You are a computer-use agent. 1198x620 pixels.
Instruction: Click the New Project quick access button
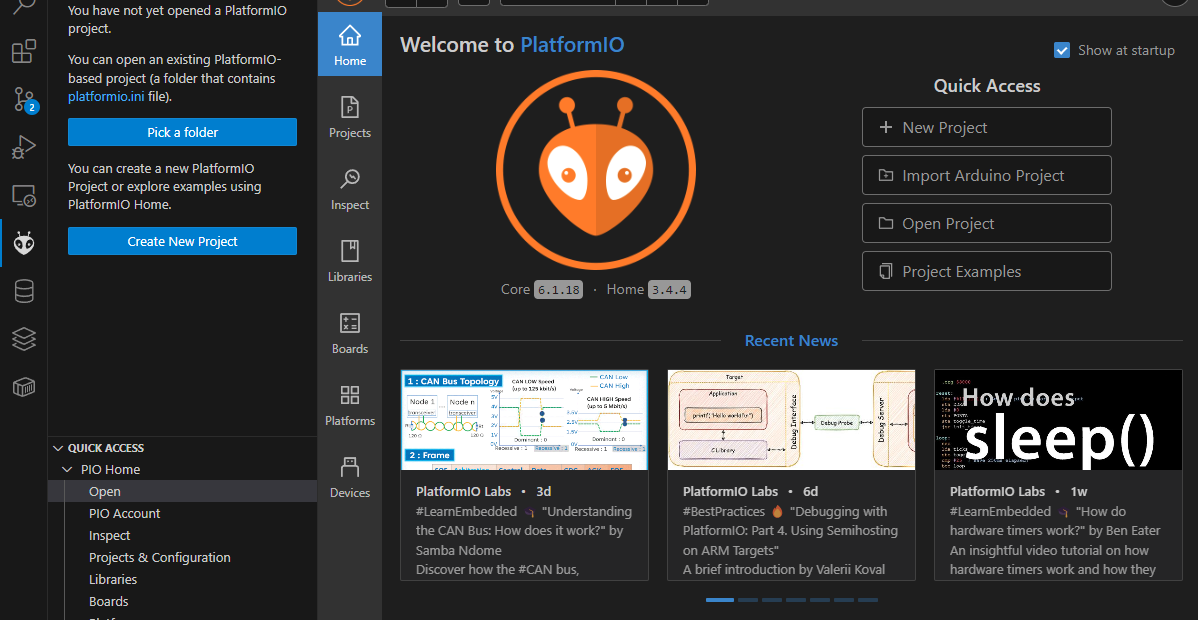point(986,128)
